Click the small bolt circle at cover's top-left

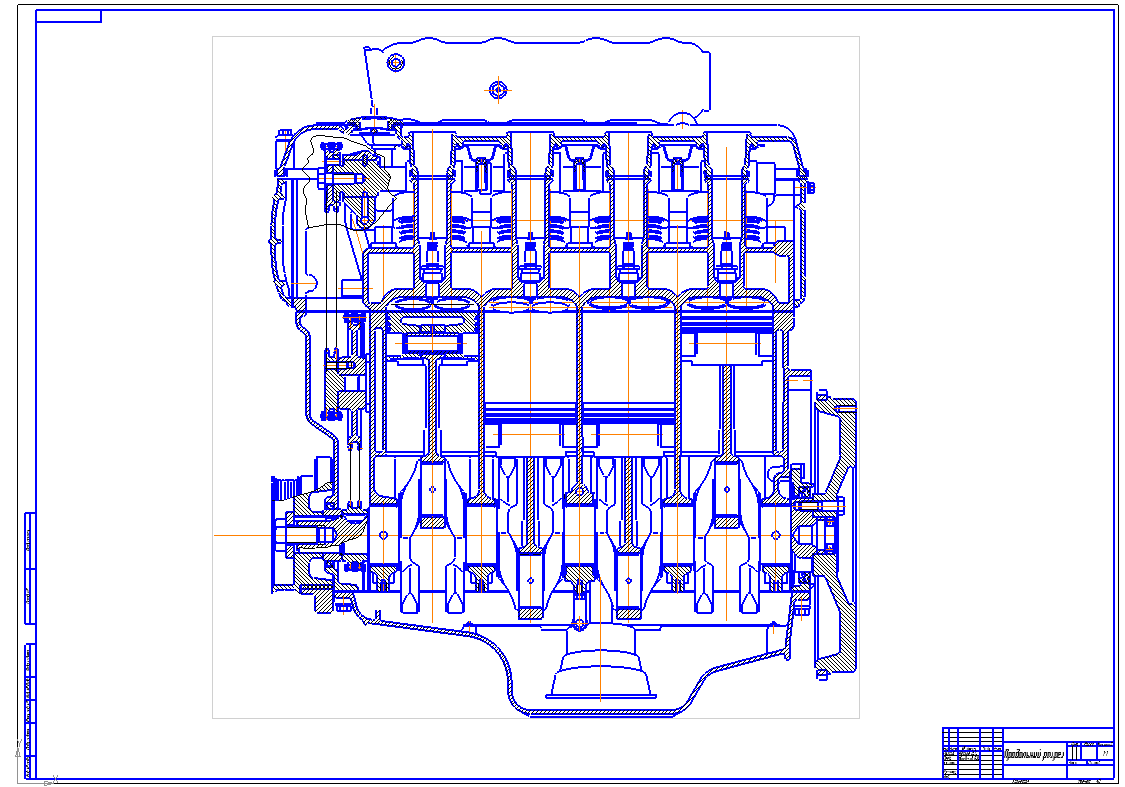[x=396, y=62]
